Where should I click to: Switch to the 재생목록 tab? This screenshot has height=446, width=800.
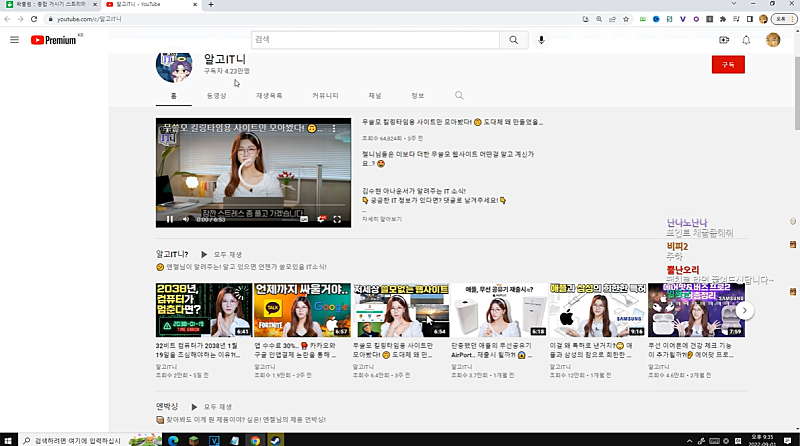(x=269, y=95)
